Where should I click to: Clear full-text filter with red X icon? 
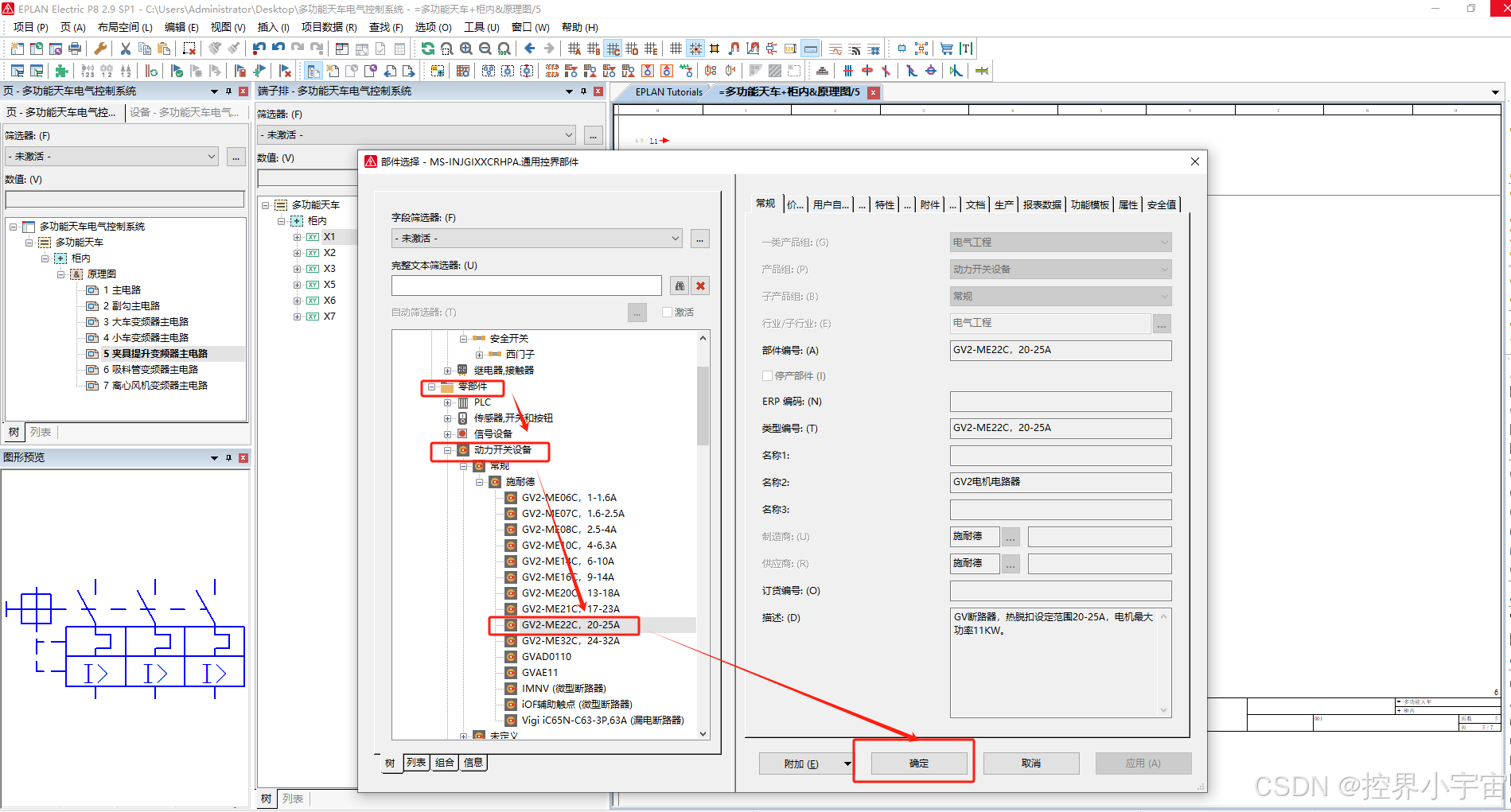point(700,286)
